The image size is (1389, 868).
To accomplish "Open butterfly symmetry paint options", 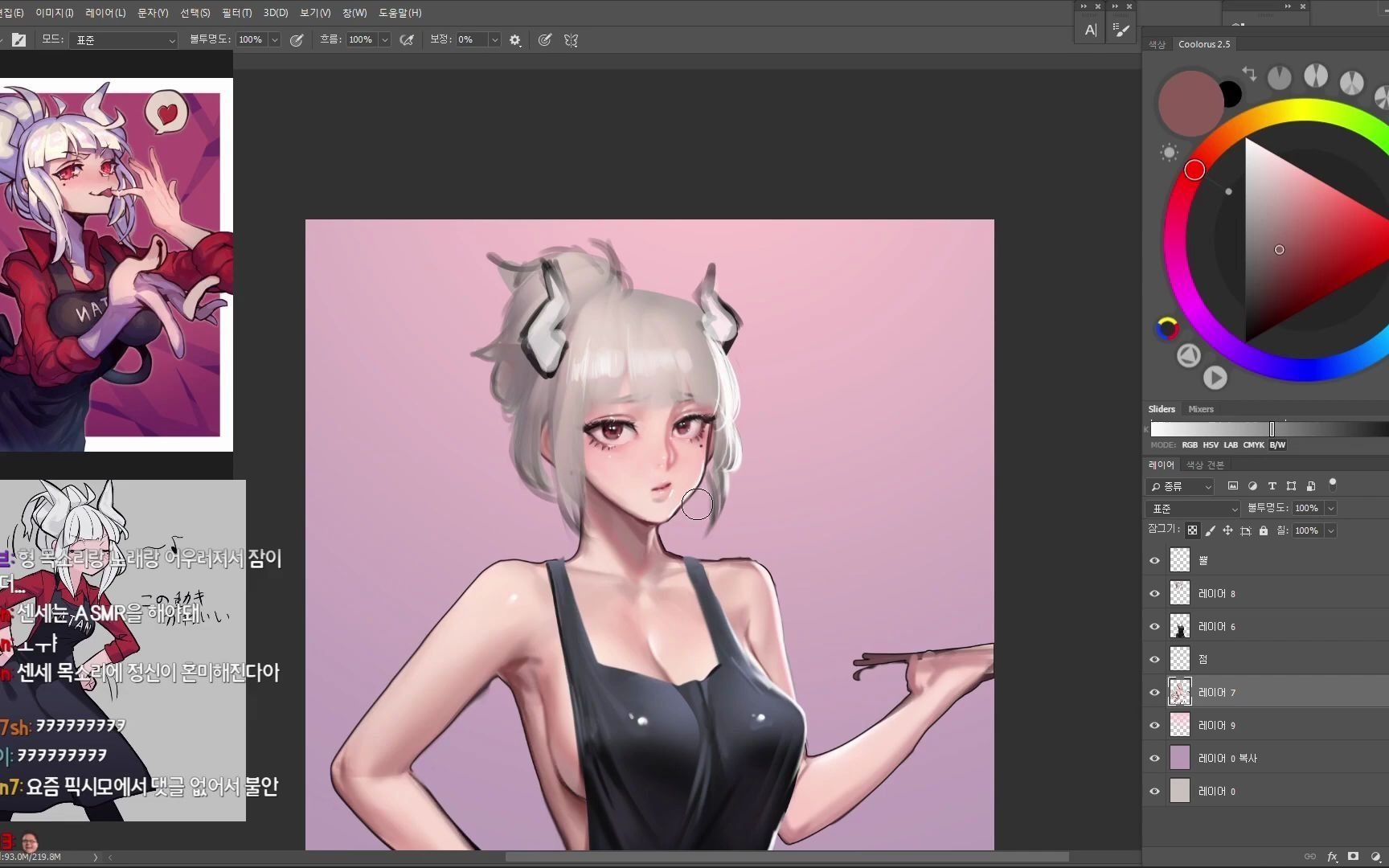I will point(572,39).
